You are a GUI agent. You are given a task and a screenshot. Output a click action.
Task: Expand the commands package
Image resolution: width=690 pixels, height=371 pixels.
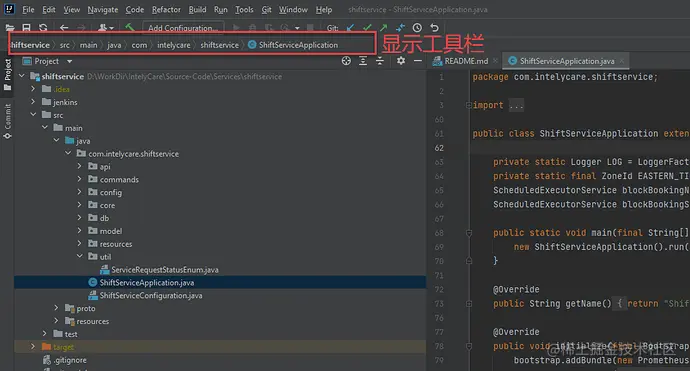80,179
